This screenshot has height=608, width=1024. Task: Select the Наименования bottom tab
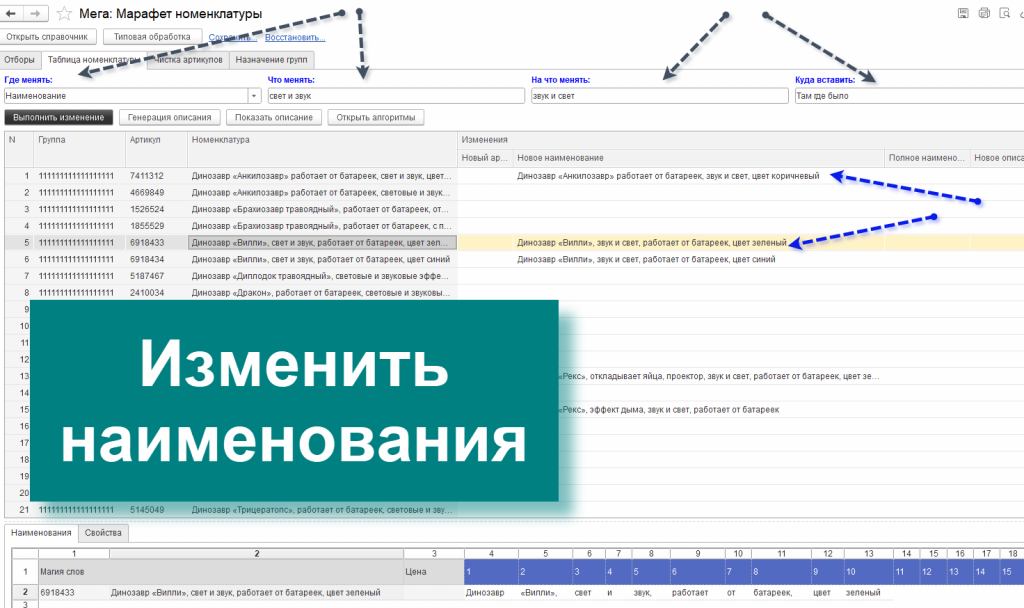tap(41, 533)
